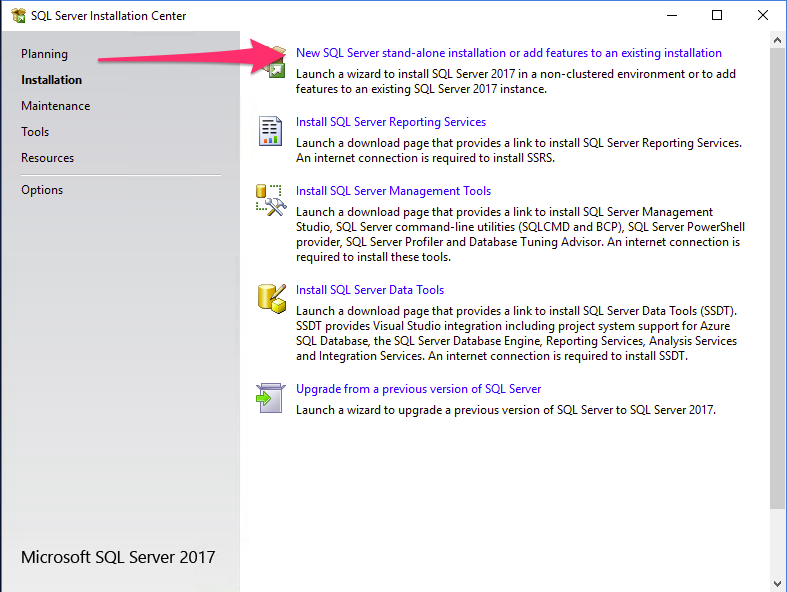
Task: Click the scrollbar down arrow
Action: (x=777, y=584)
